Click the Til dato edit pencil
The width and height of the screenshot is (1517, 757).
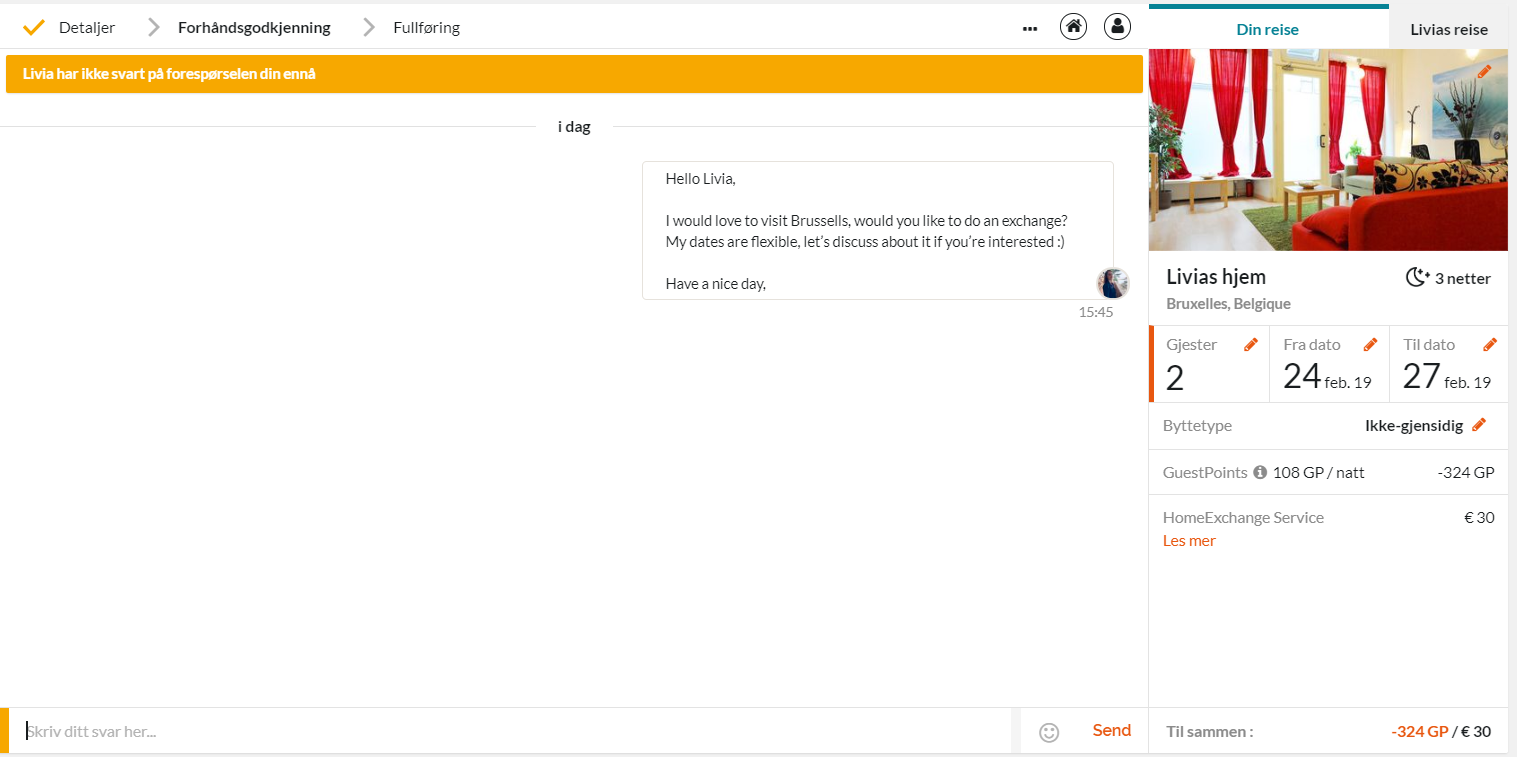click(x=1490, y=345)
